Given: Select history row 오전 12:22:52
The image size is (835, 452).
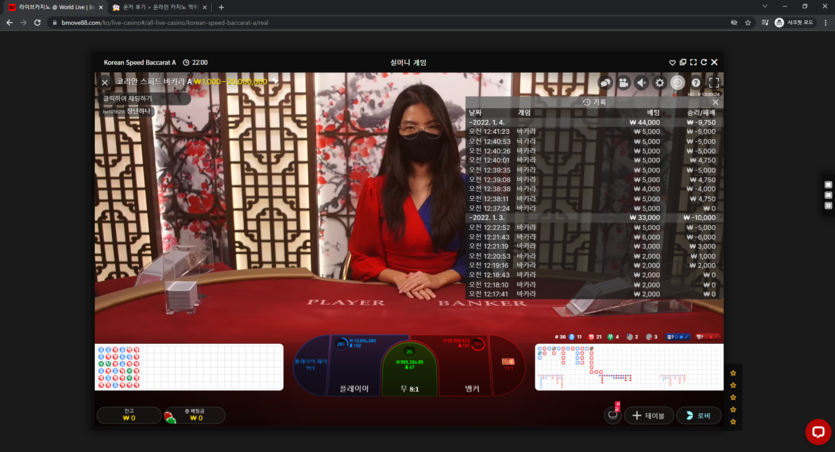Looking at the screenshot, I should 592,227.
